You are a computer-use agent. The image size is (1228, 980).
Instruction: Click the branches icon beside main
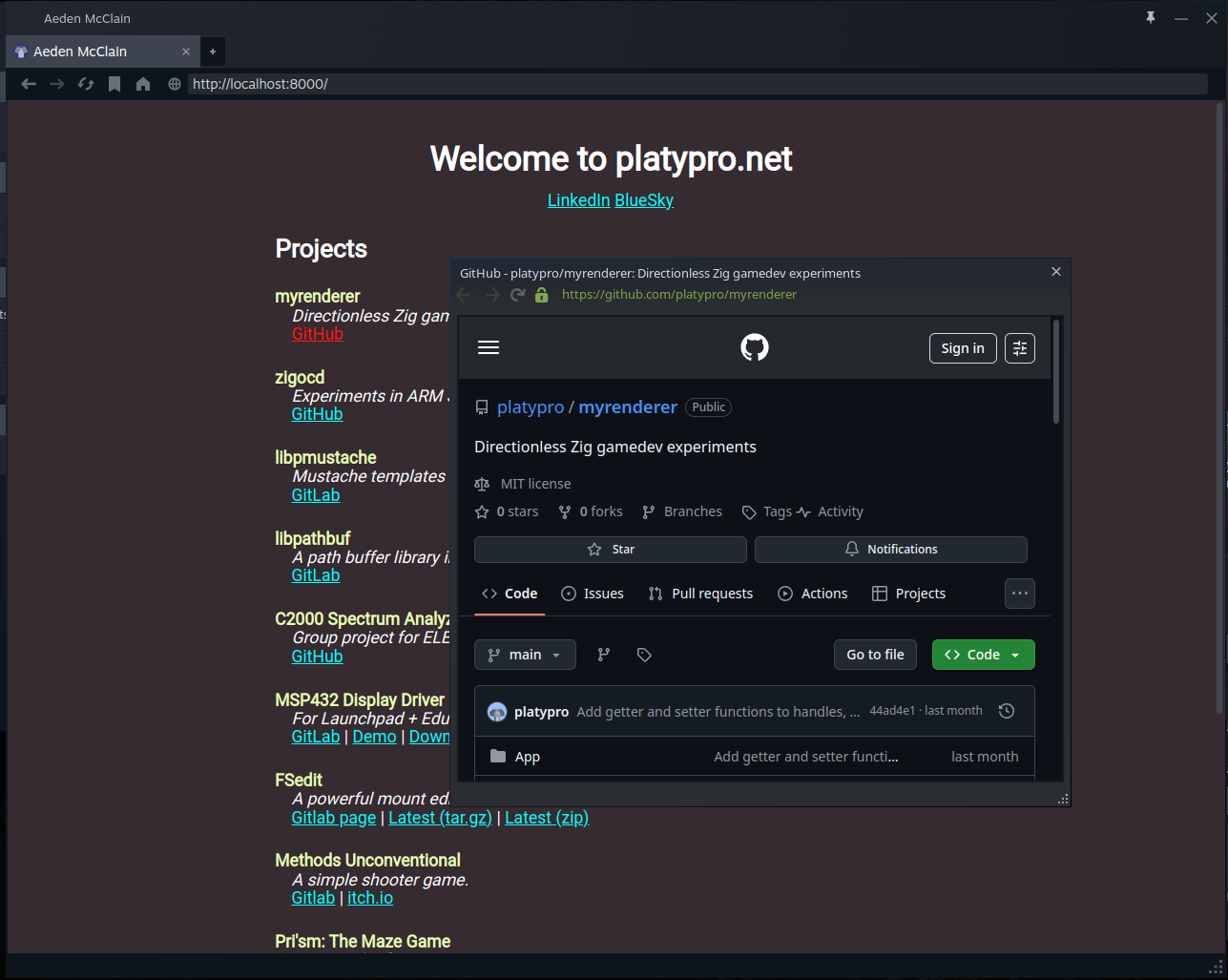(x=604, y=655)
